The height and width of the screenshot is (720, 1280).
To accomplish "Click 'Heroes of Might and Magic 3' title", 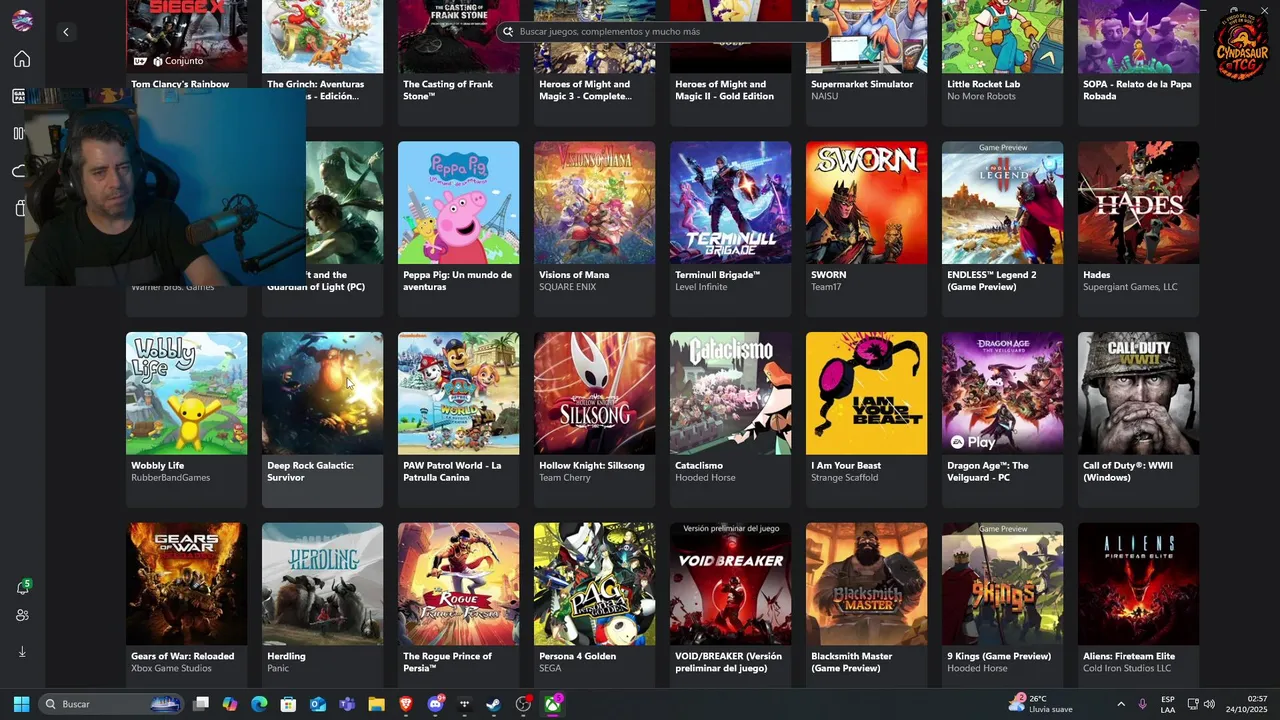I will (x=585, y=90).
